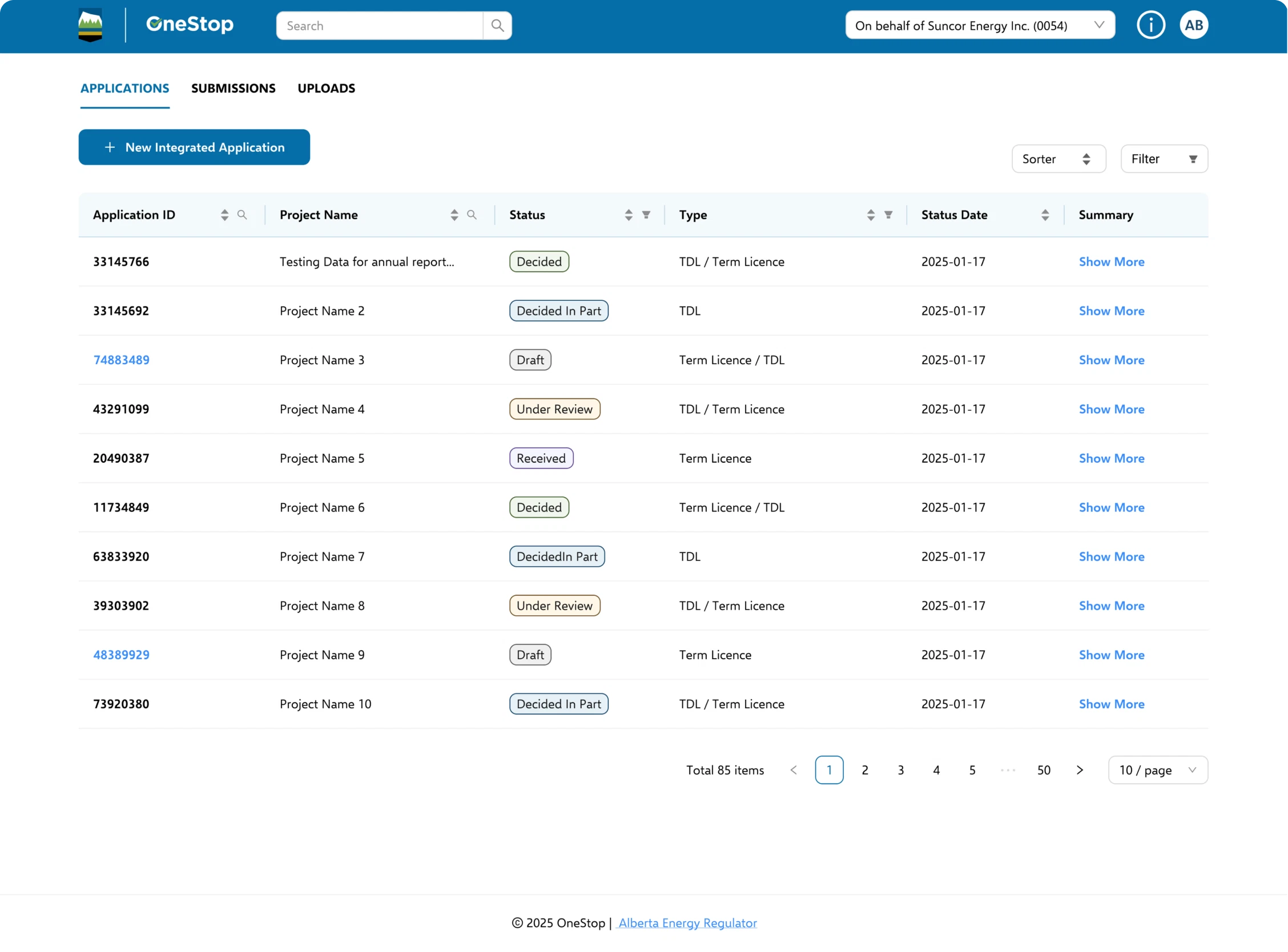Sort by Project Name column arrows

(454, 215)
